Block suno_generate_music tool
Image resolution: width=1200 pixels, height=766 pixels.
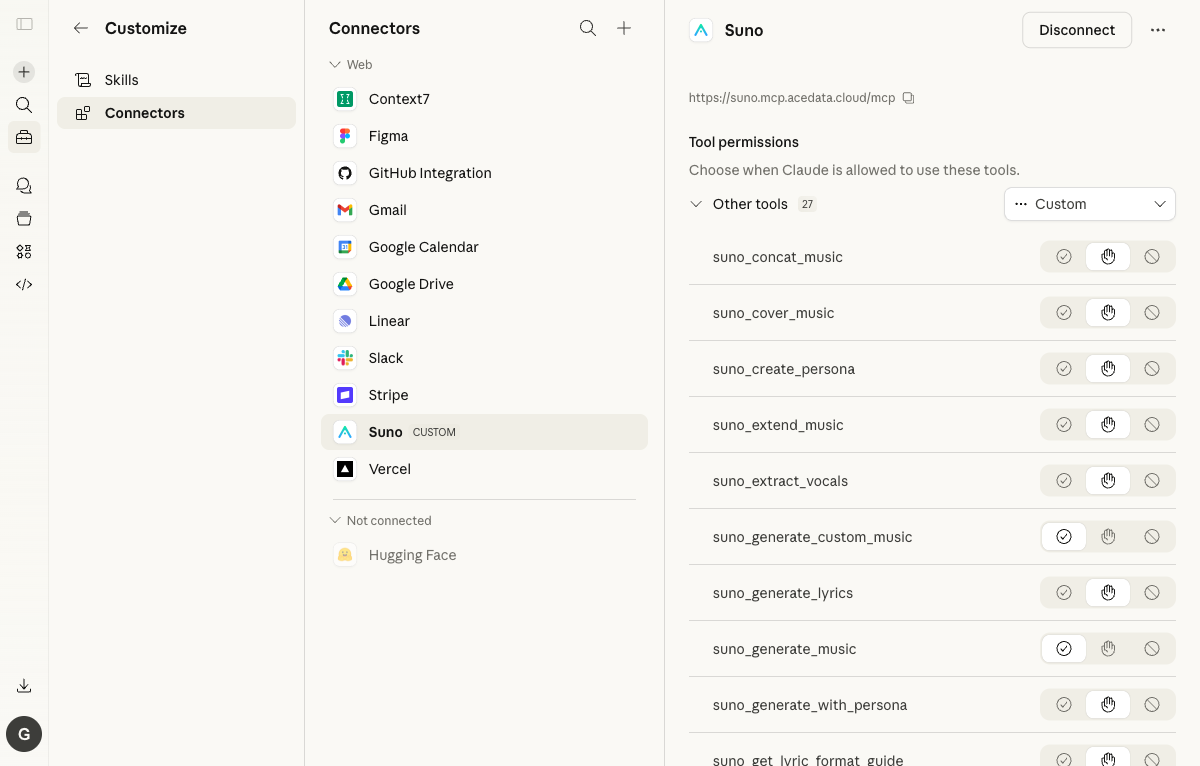[1152, 649]
